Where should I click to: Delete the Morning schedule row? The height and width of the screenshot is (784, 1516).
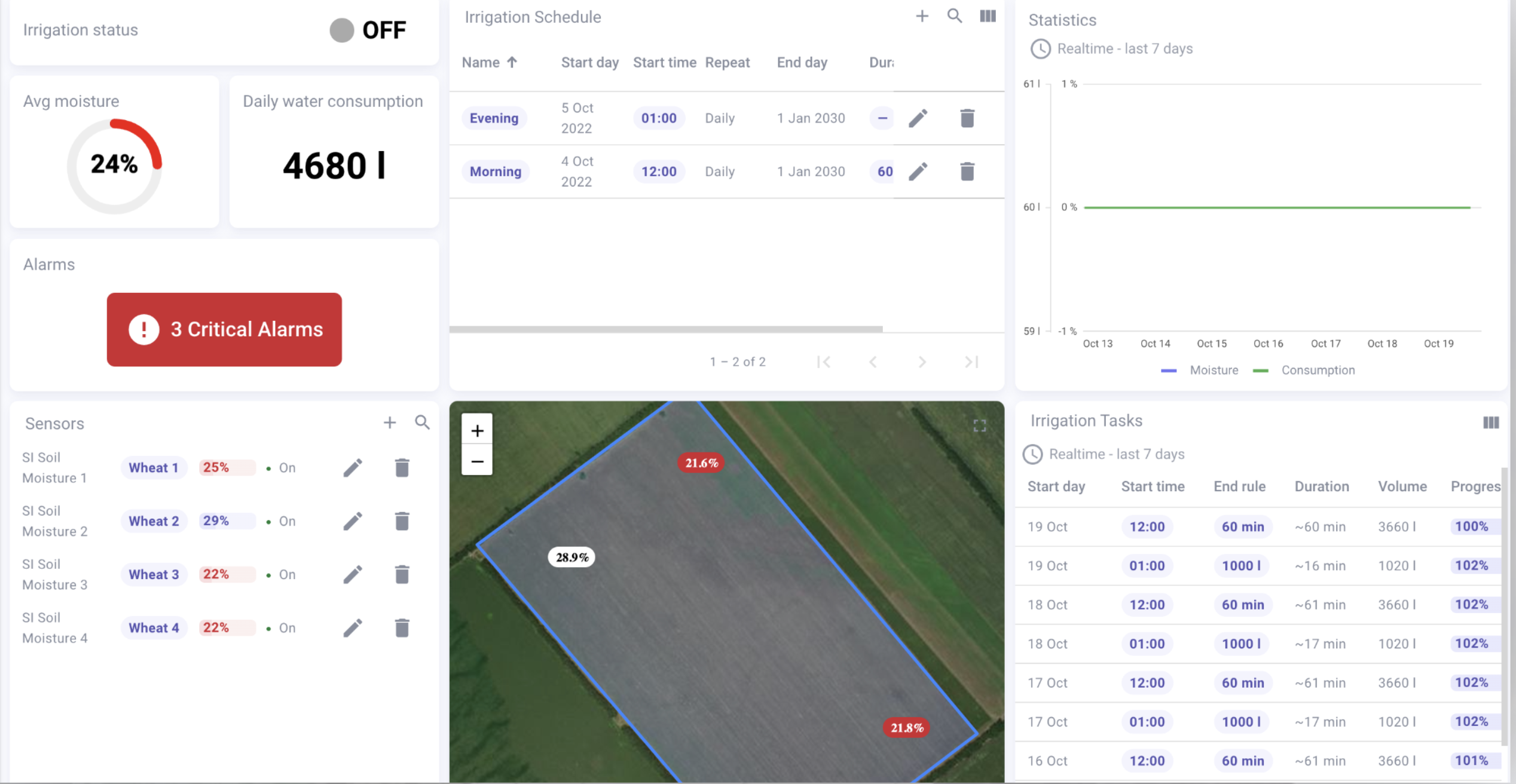point(967,172)
